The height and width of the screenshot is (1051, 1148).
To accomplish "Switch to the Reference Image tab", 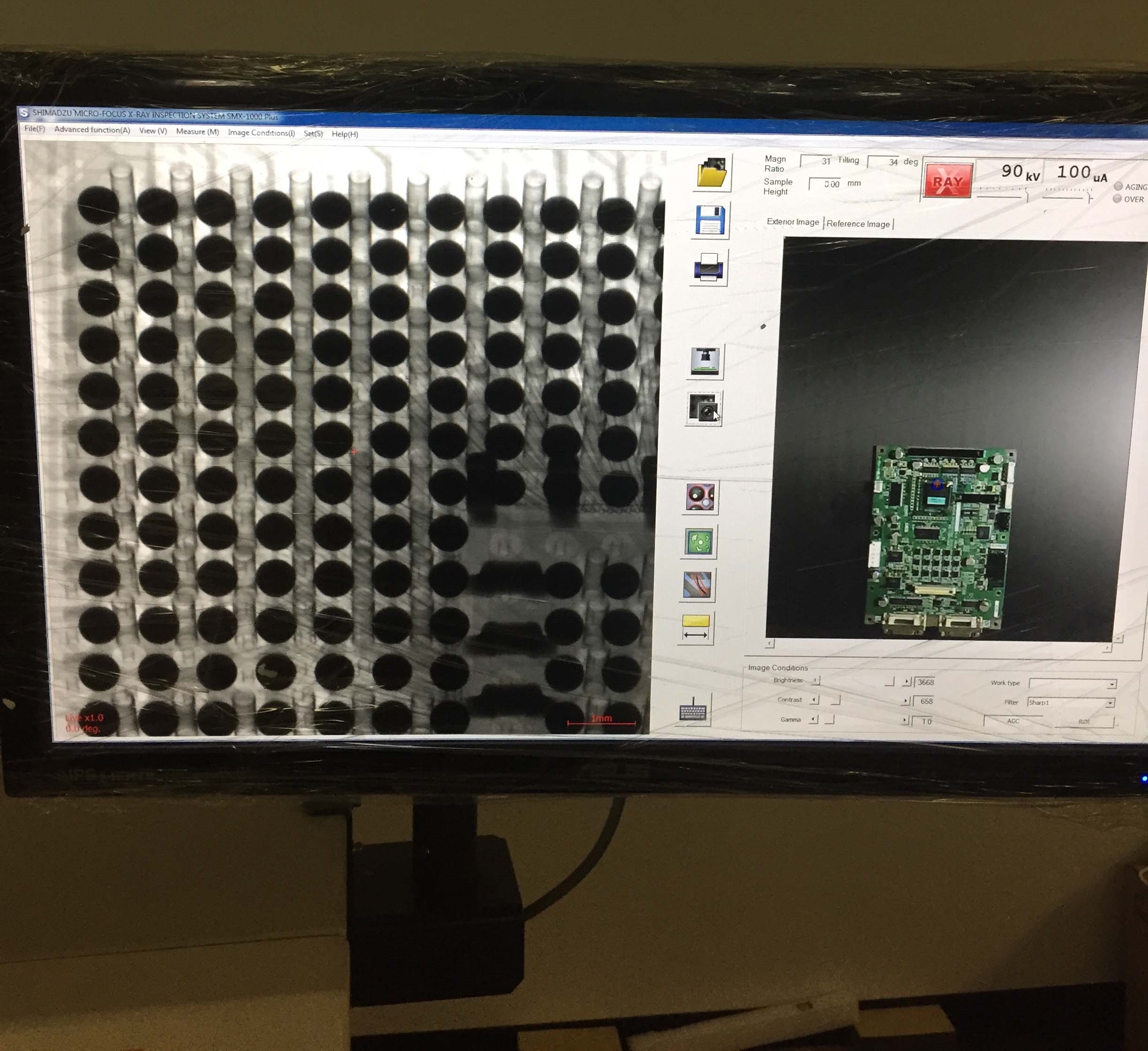I will [859, 224].
